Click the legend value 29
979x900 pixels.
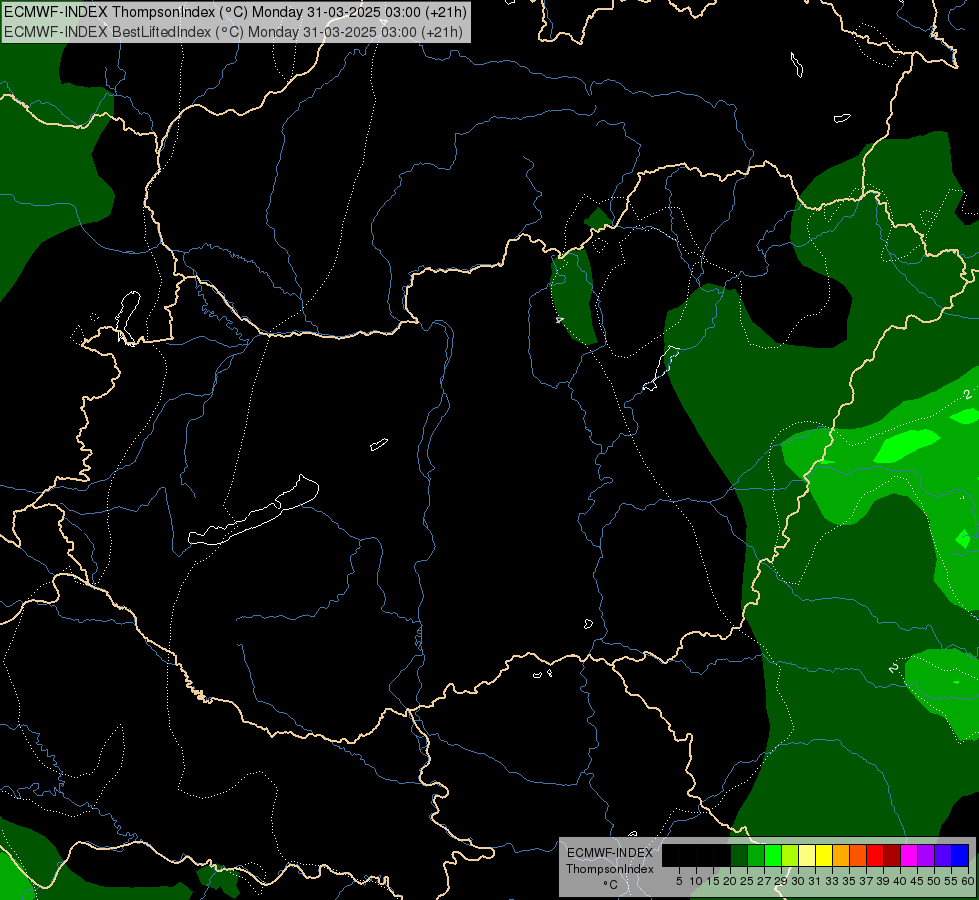(781, 881)
